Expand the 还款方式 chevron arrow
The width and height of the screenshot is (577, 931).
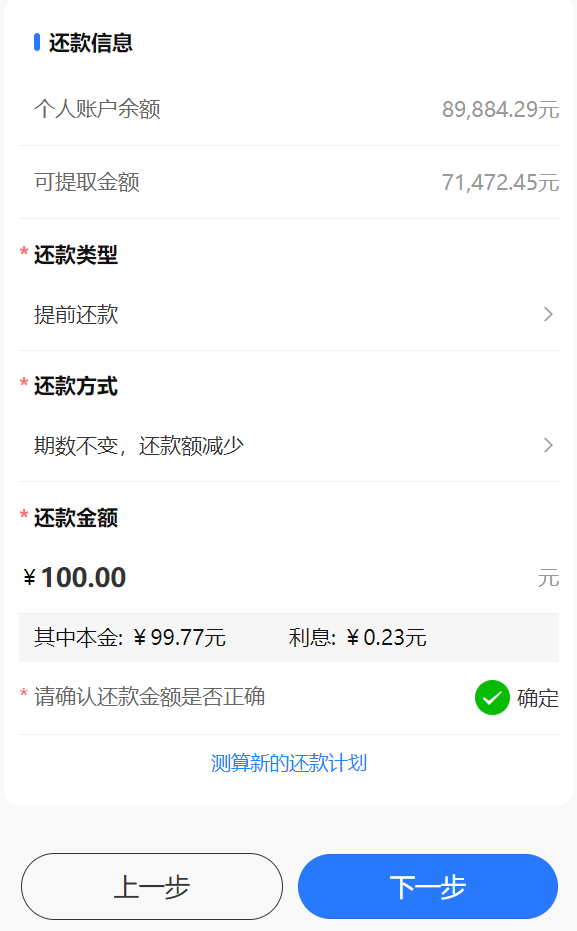[x=549, y=445]
